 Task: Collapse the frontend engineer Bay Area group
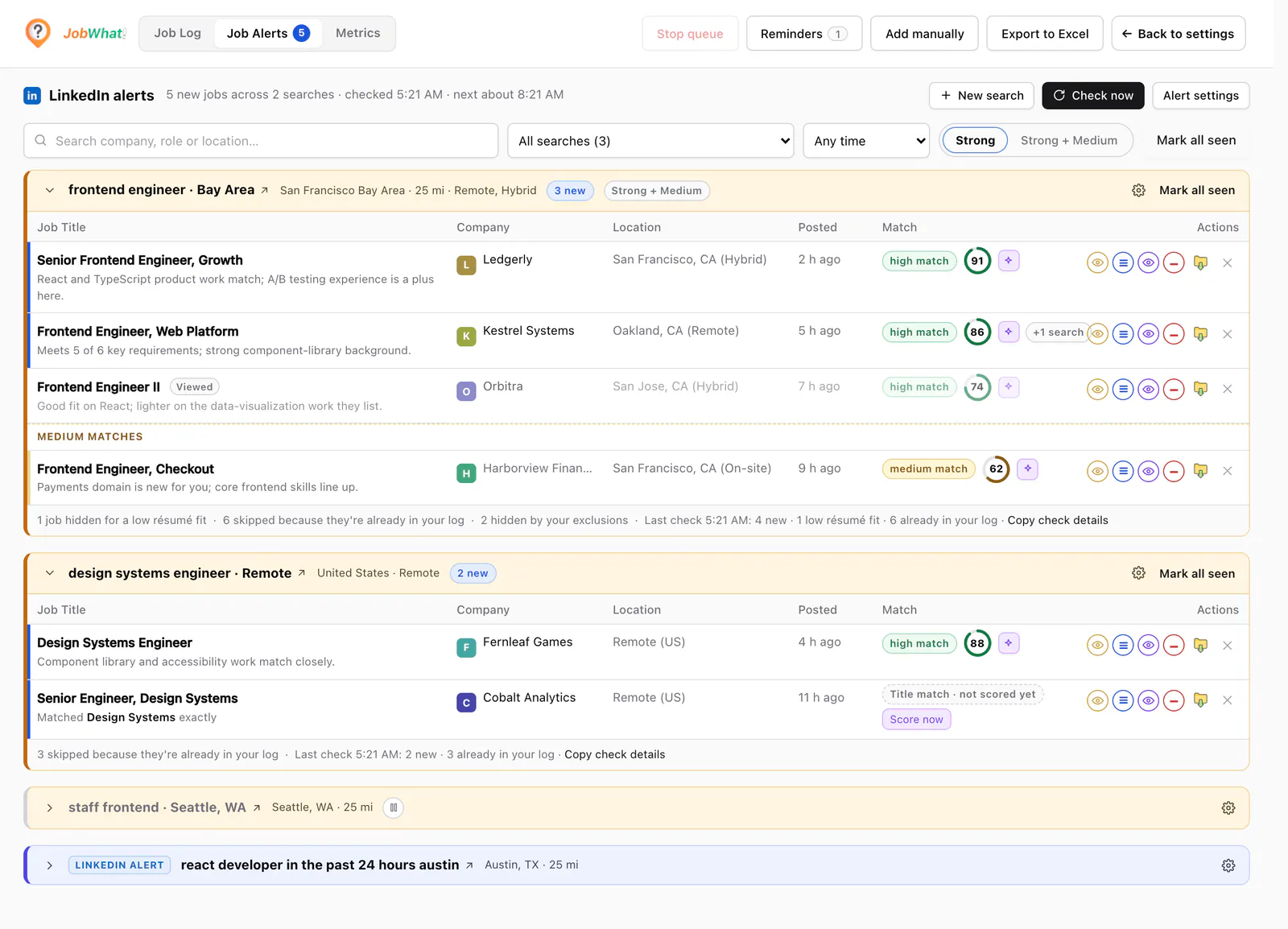tap(50, 191)
